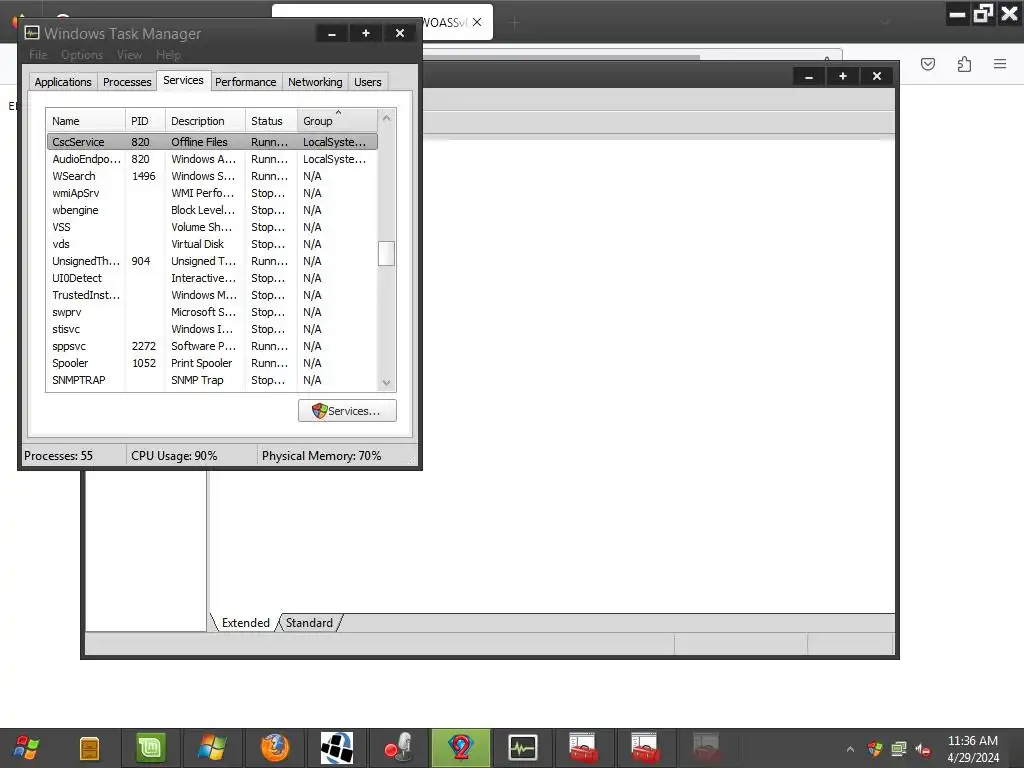This screenshot has width=1024, height=768.
Task: Switch to the Users tab
Action: pyautogui.click(x=368, y=82)
